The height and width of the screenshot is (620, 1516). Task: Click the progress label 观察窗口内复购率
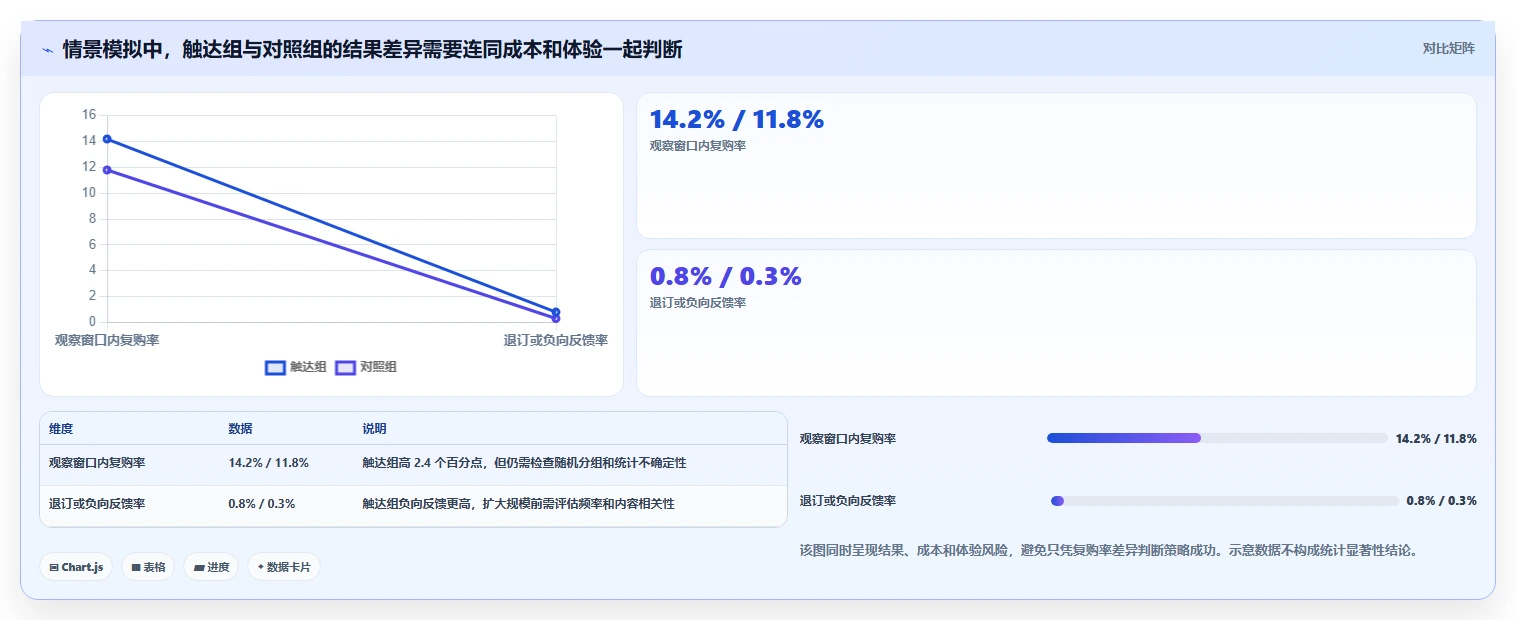tap(848, 439)
